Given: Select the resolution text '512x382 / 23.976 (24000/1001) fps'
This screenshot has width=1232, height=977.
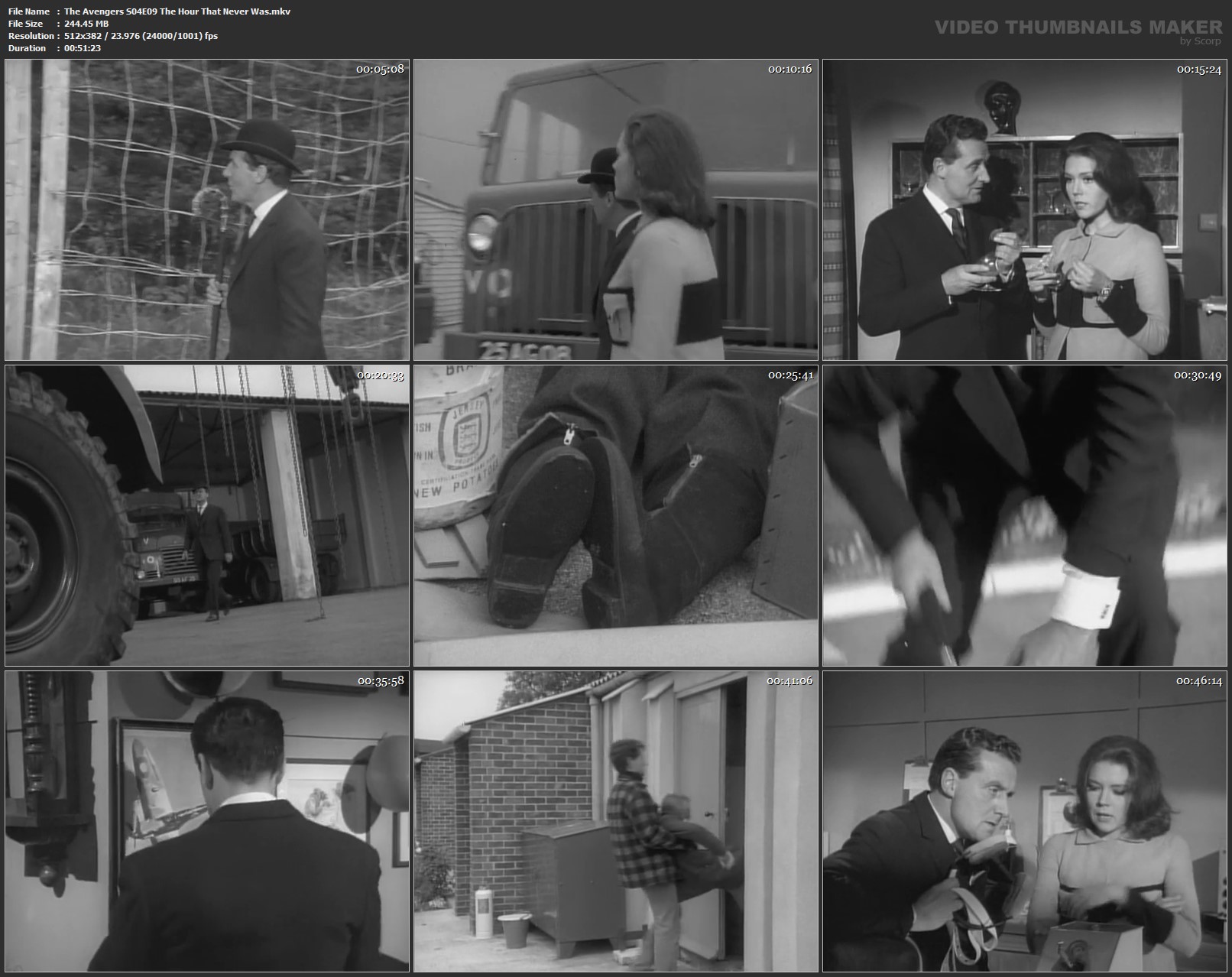Looking at the screenshot, I should [141, 36].
